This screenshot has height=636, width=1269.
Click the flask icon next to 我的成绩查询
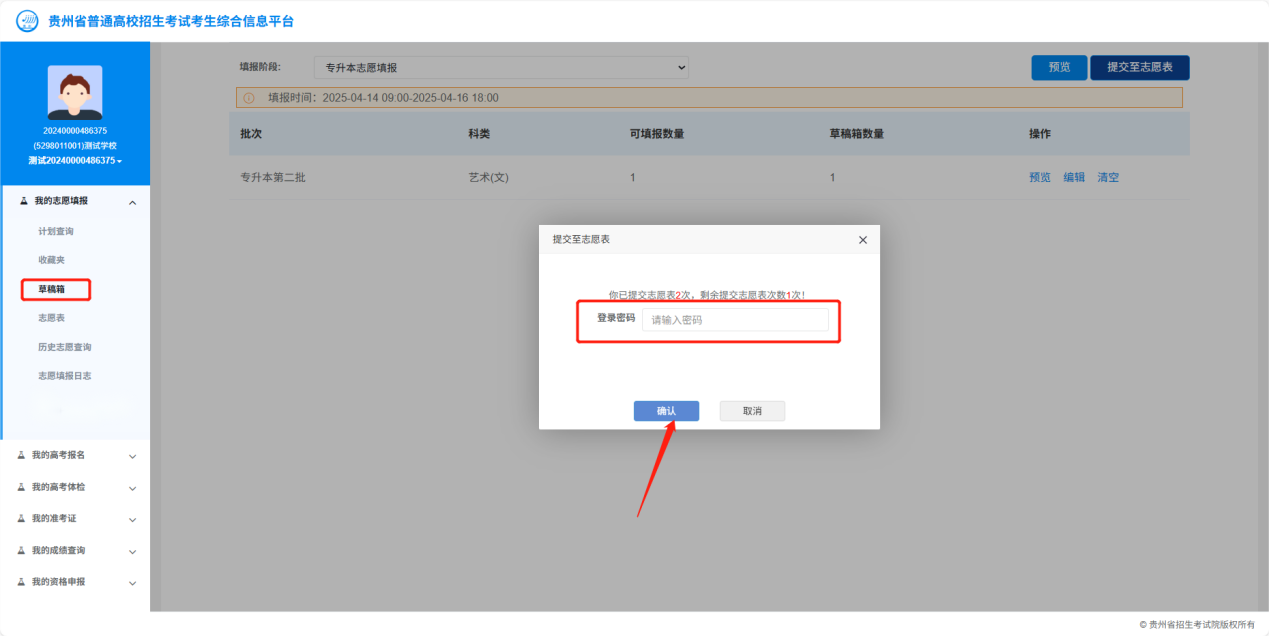coord(21,550)
